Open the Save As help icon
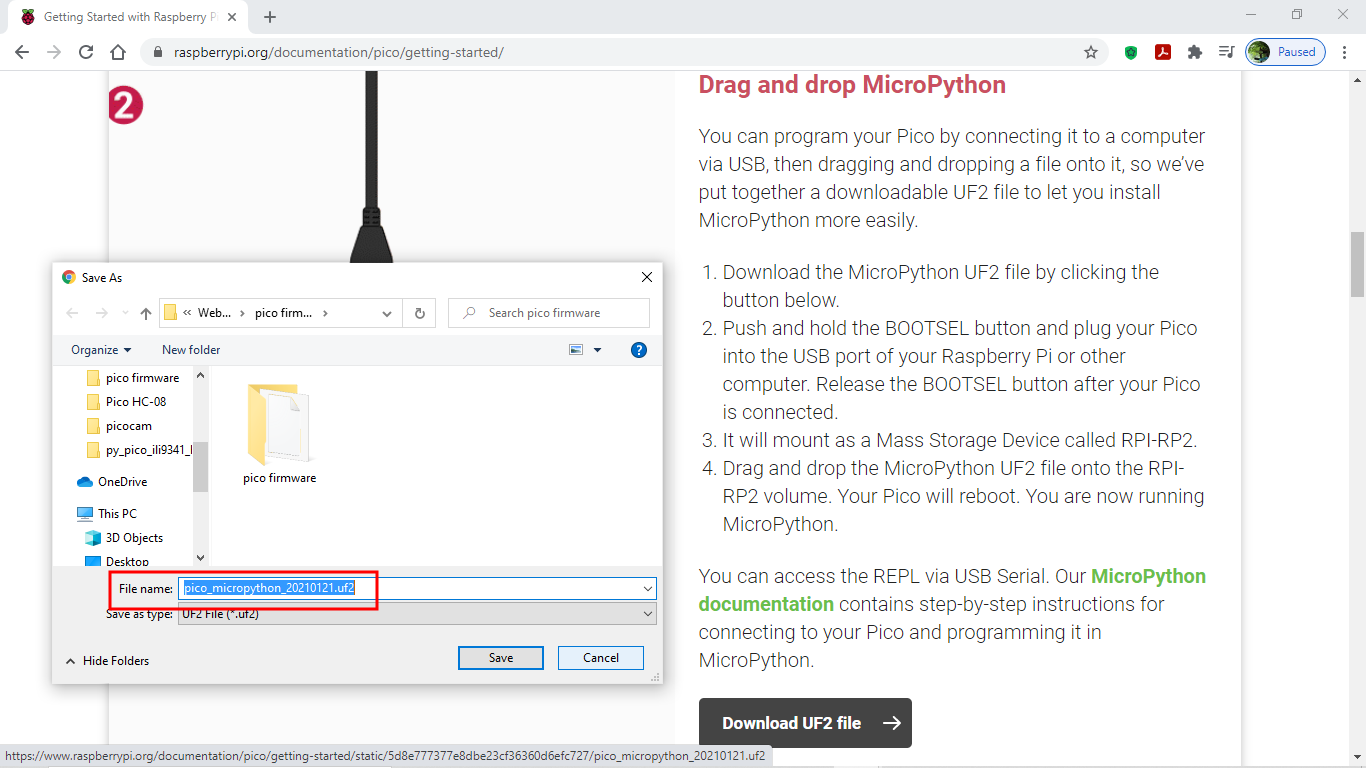This screenshot has width=1366, height=768. point(639,350)
